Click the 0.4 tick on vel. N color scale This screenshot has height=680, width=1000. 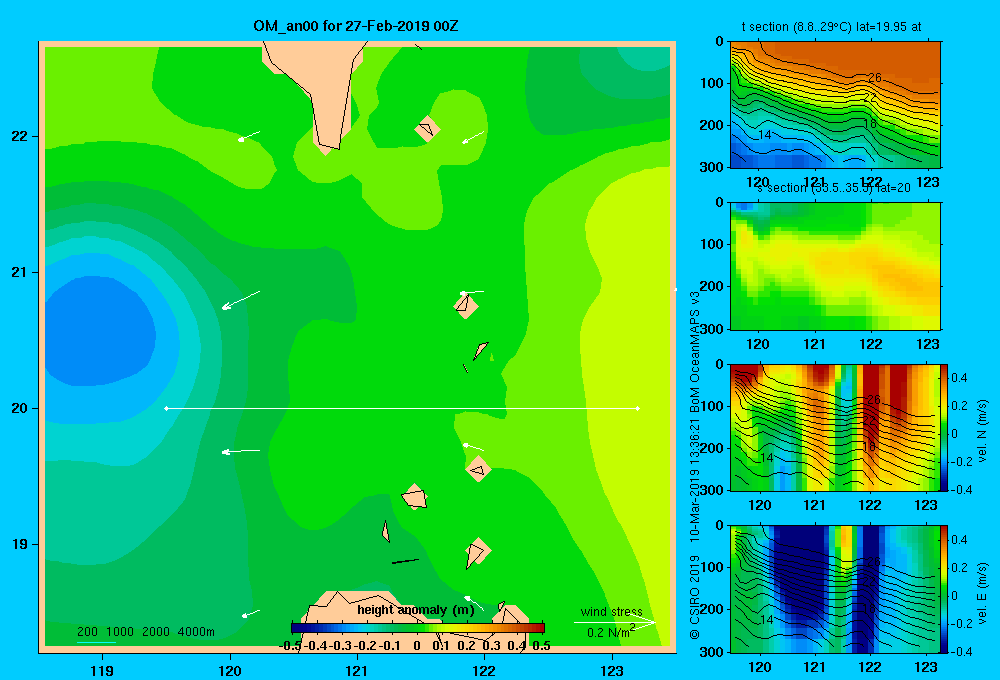[959, 378]
